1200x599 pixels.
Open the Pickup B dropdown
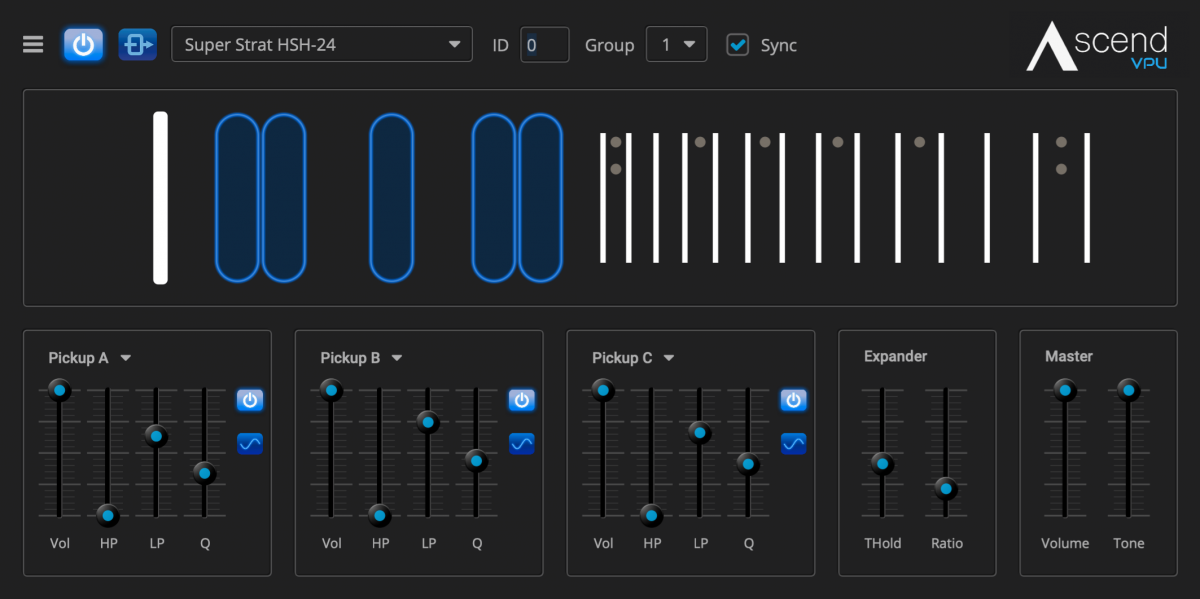click(x=362, y=358)
